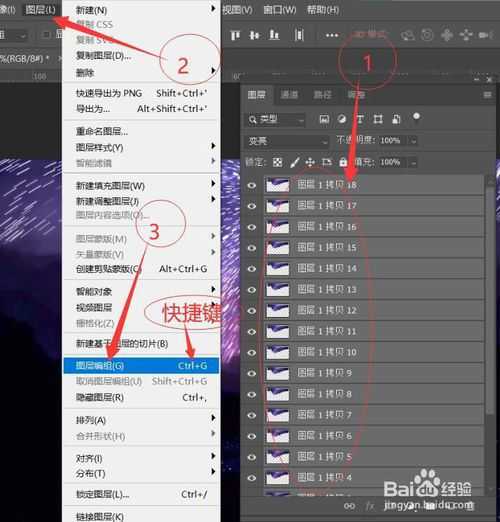Click lock position move icon
Viewport: 500px width, 522px height.
tap(310, 162)
